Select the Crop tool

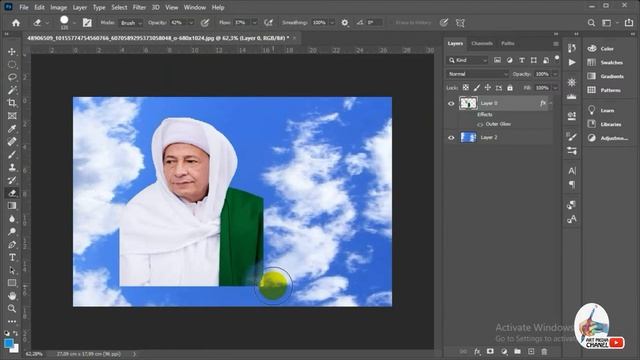[x=12, y=102]
